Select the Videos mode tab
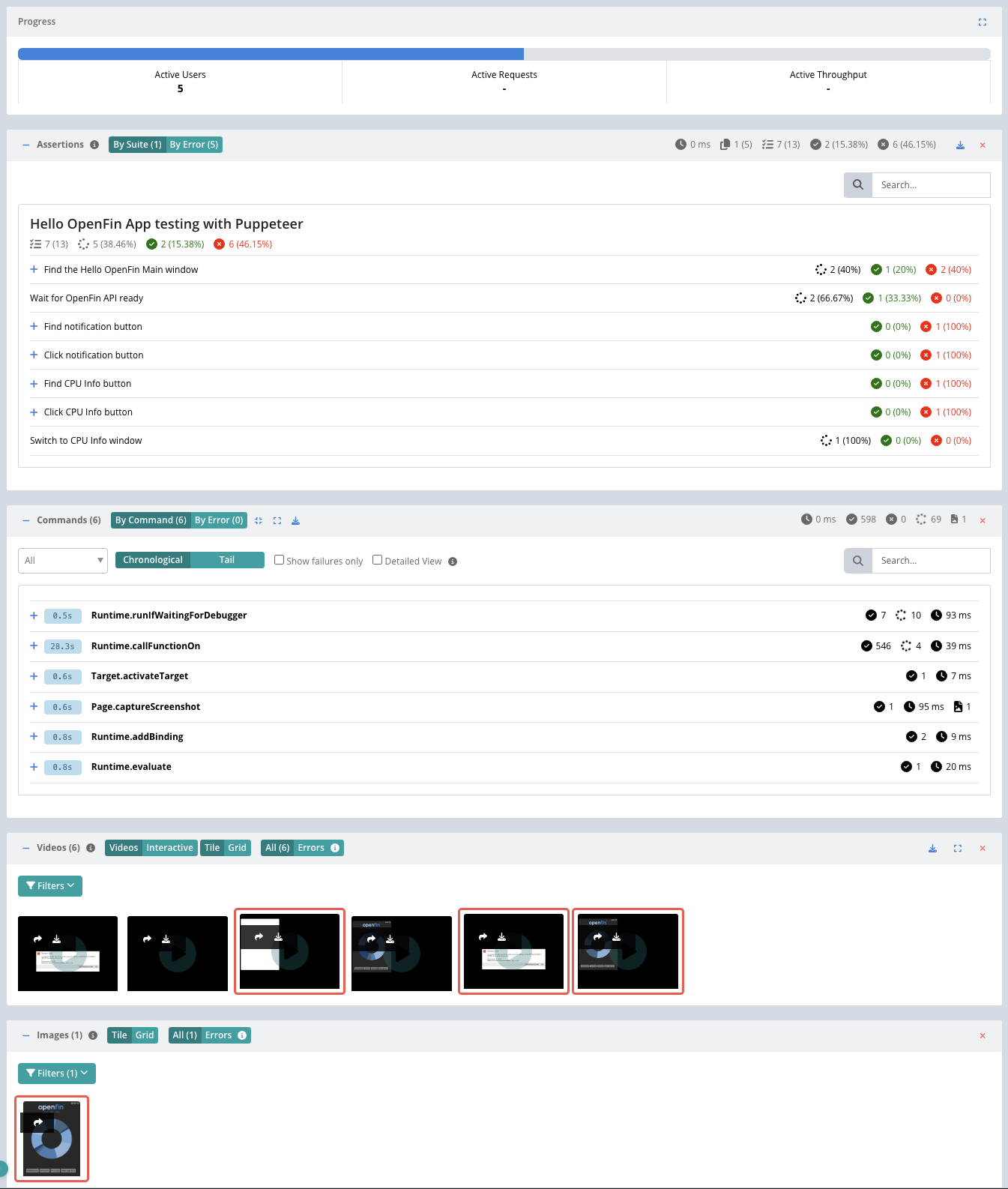Screen dimensions: 1008x1189 click(124, 848)
